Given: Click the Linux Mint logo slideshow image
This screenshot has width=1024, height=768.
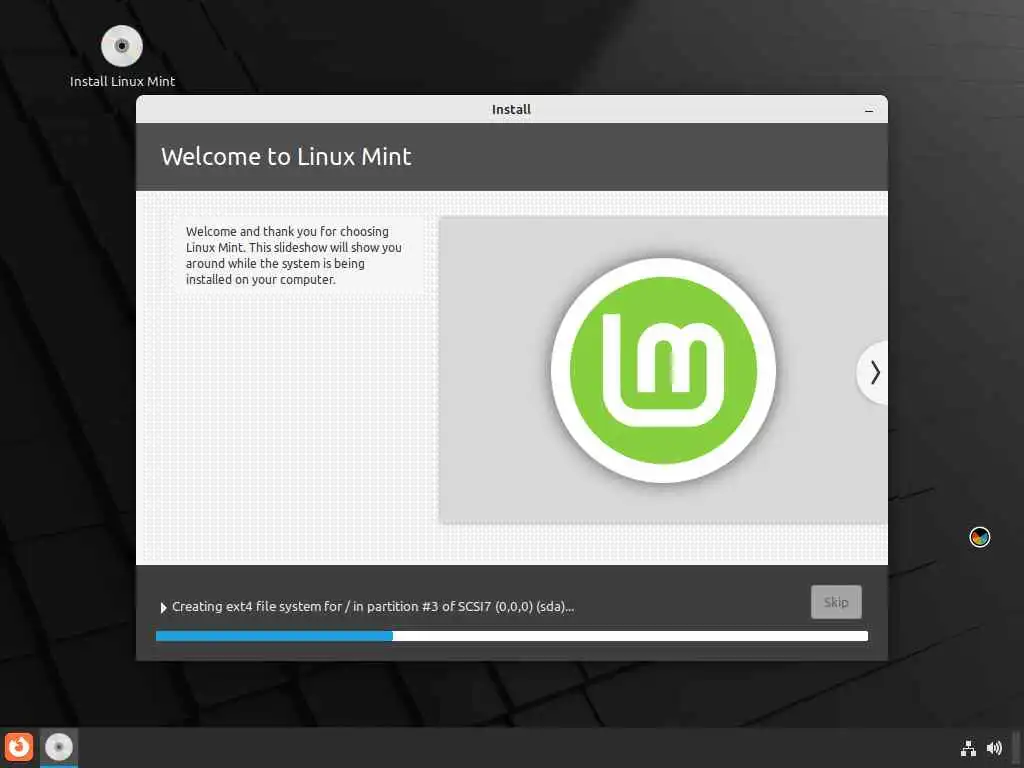Looking at the screenshot, I should click(x=663, y=370).
